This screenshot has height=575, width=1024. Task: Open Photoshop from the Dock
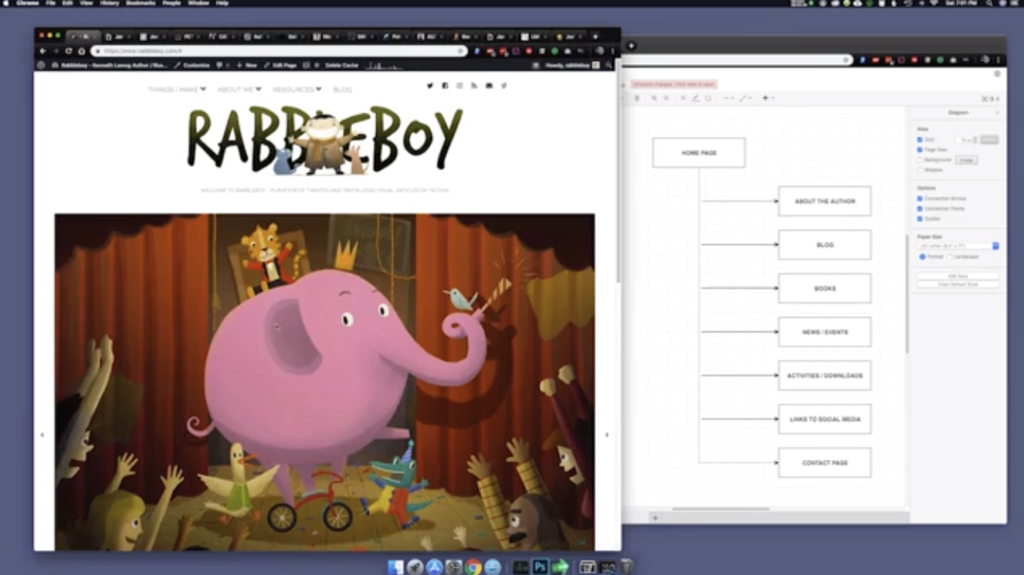tap(539, 567)
